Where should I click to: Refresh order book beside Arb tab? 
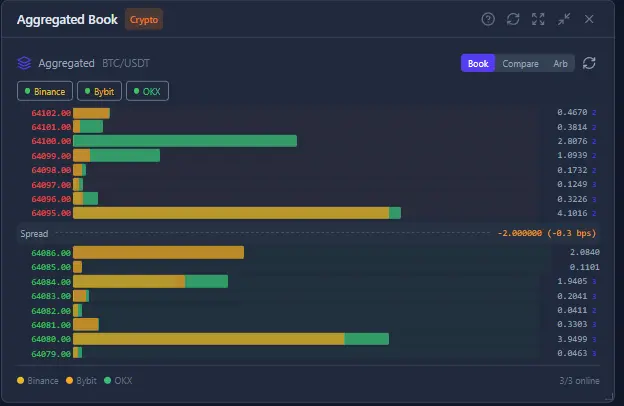(x=589, y=63)
